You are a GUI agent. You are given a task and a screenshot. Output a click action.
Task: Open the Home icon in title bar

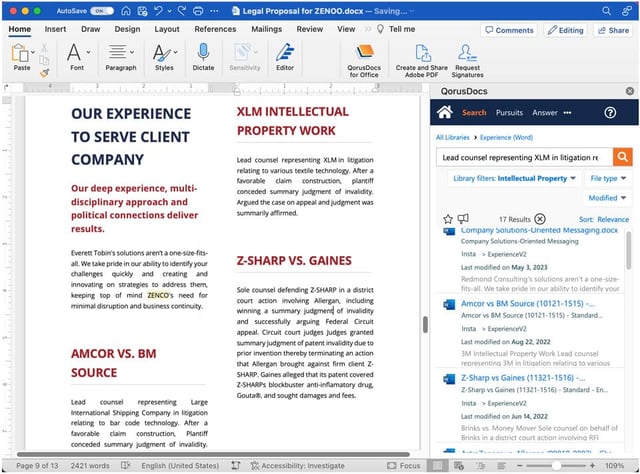tap(126, 11)
